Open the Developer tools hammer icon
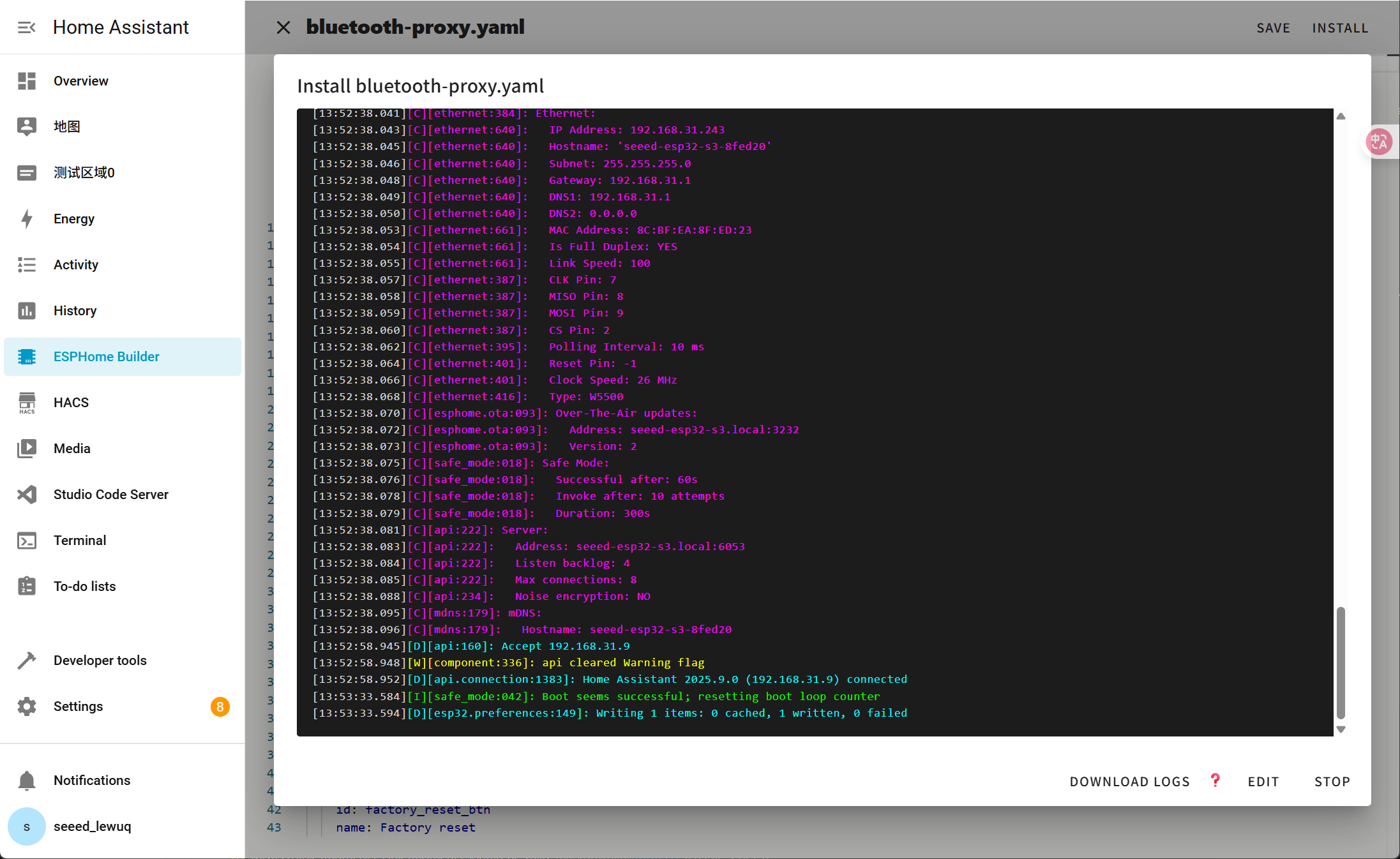Viewport: 1400px width, 859px height. (x=26, y=661)
